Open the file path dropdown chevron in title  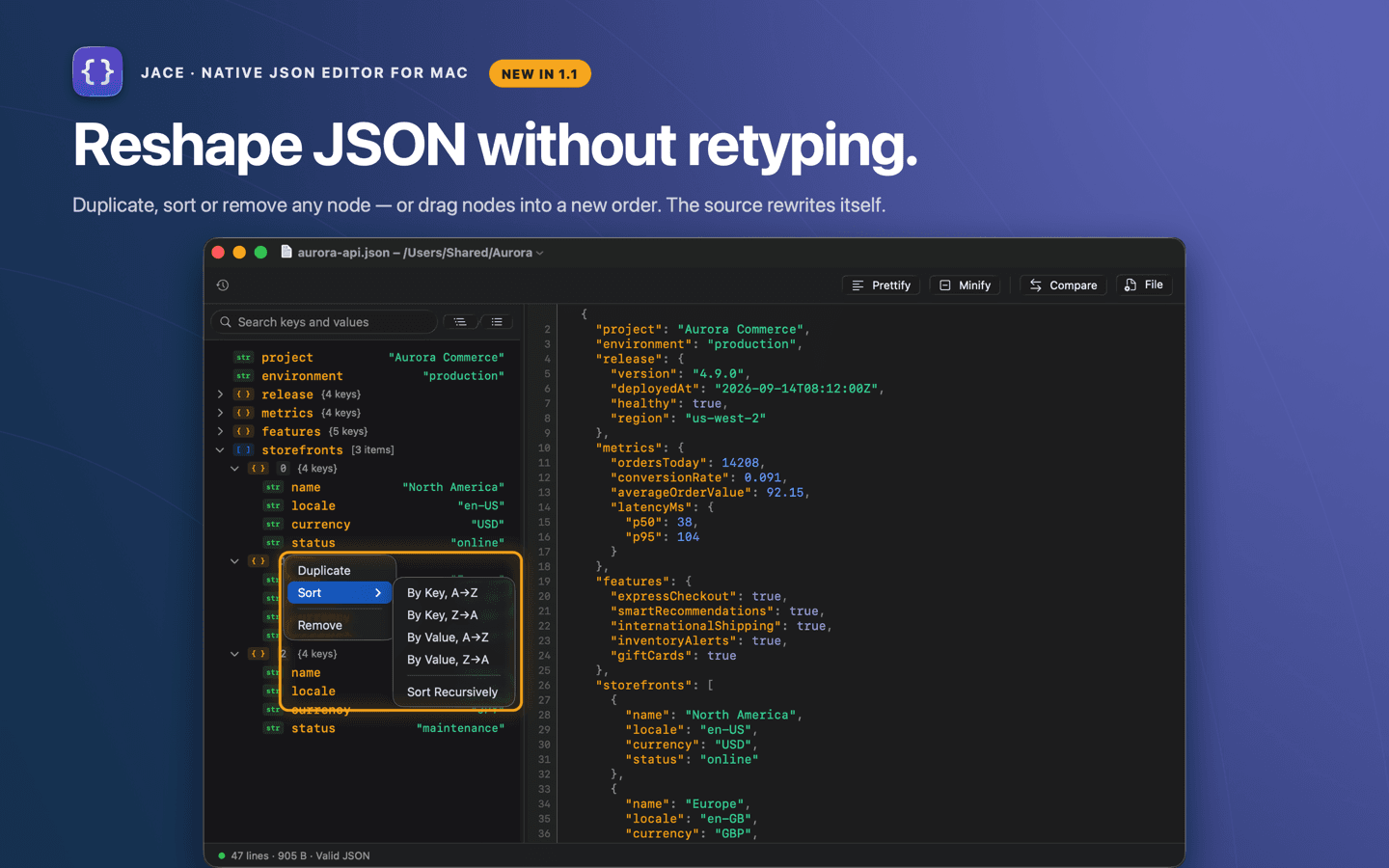coord(540,253)
